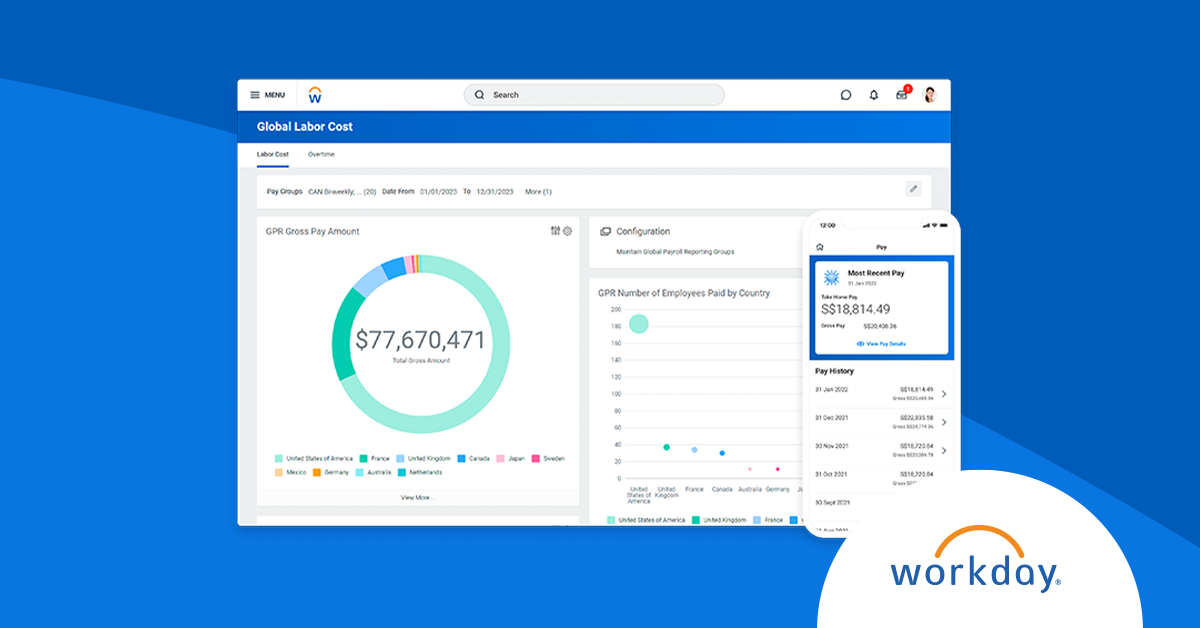This screenshot has width=1200, height=628.
Task: Click the pencil edit icon in filter bar
Action: (x=913, y=189)
